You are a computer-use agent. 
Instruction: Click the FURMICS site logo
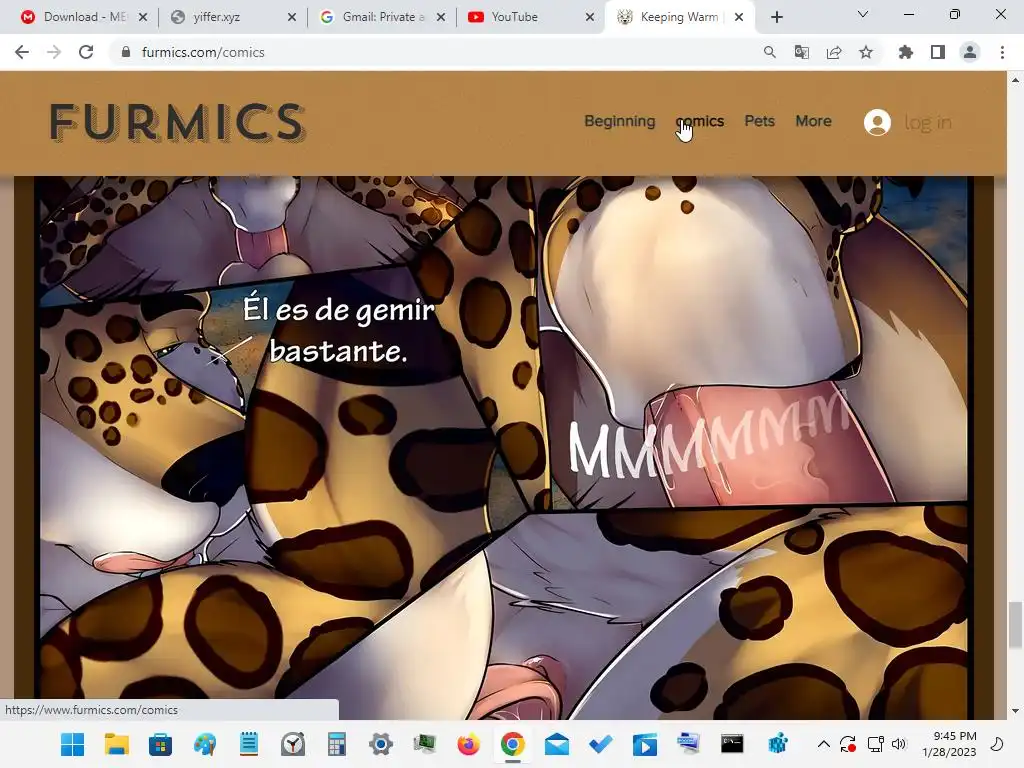point(178,122)
